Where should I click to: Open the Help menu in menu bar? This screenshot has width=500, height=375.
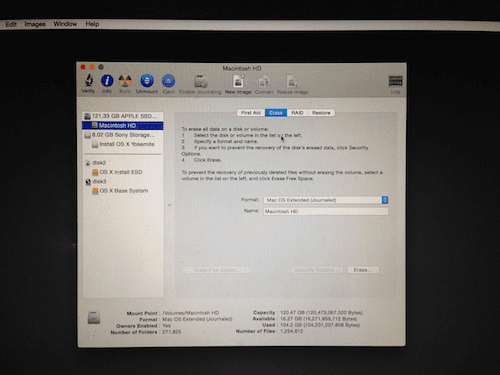coord(92,24)
